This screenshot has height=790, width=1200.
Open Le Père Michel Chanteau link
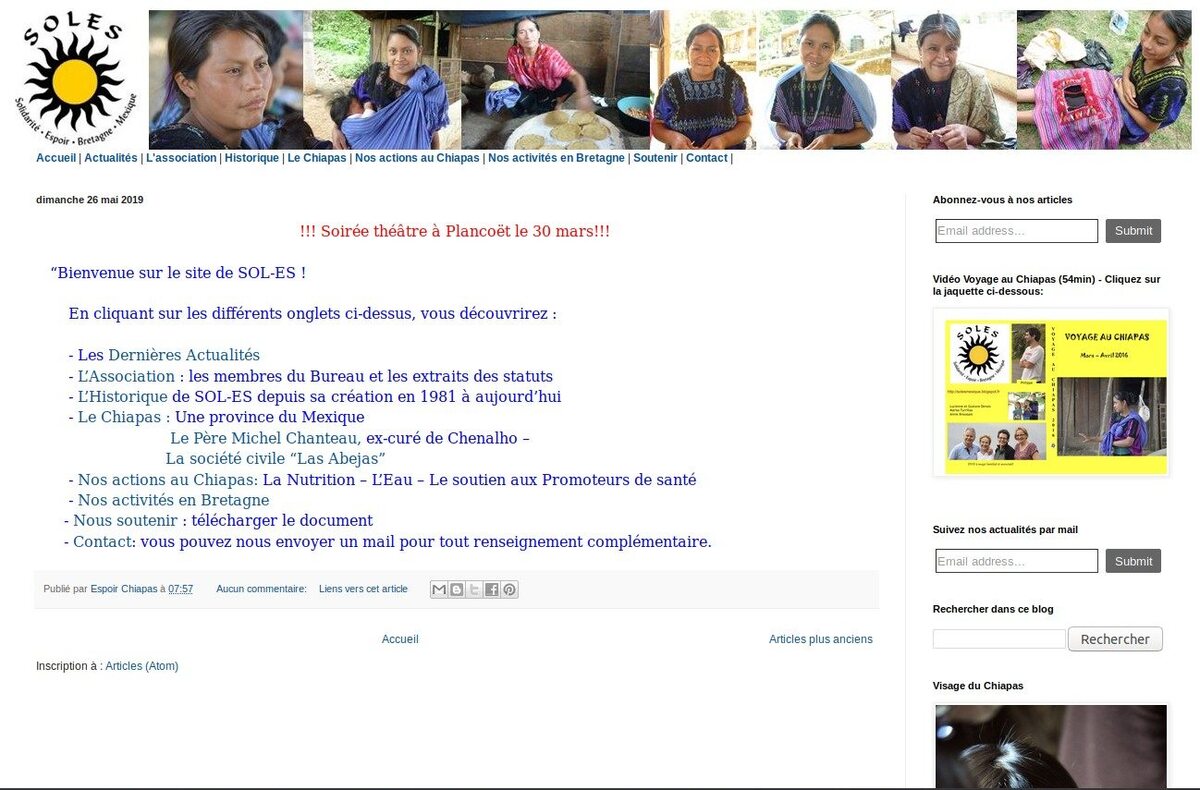(x=266, y=438)
